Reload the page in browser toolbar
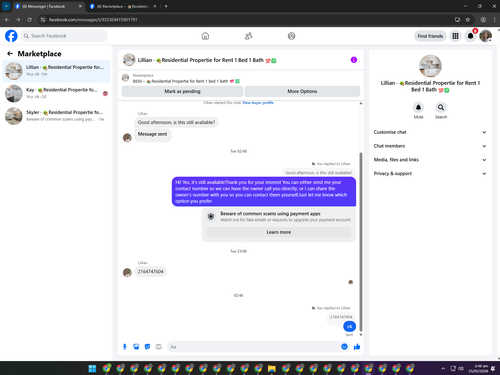The image size is (500, 375). [29, 20]
